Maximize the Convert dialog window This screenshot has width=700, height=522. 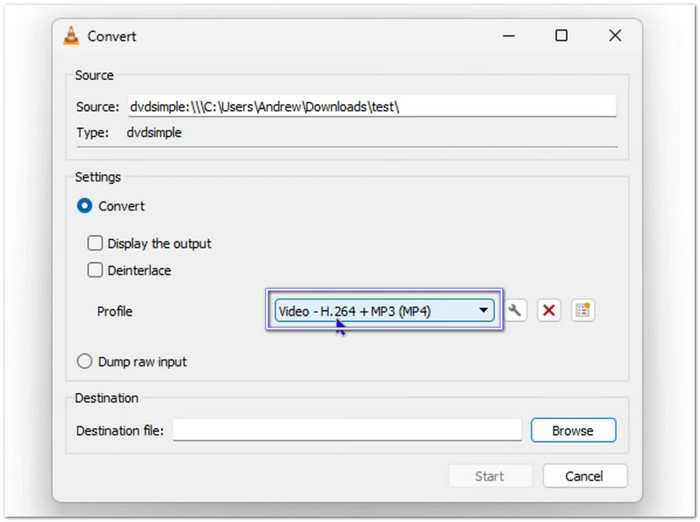[561, 36]
